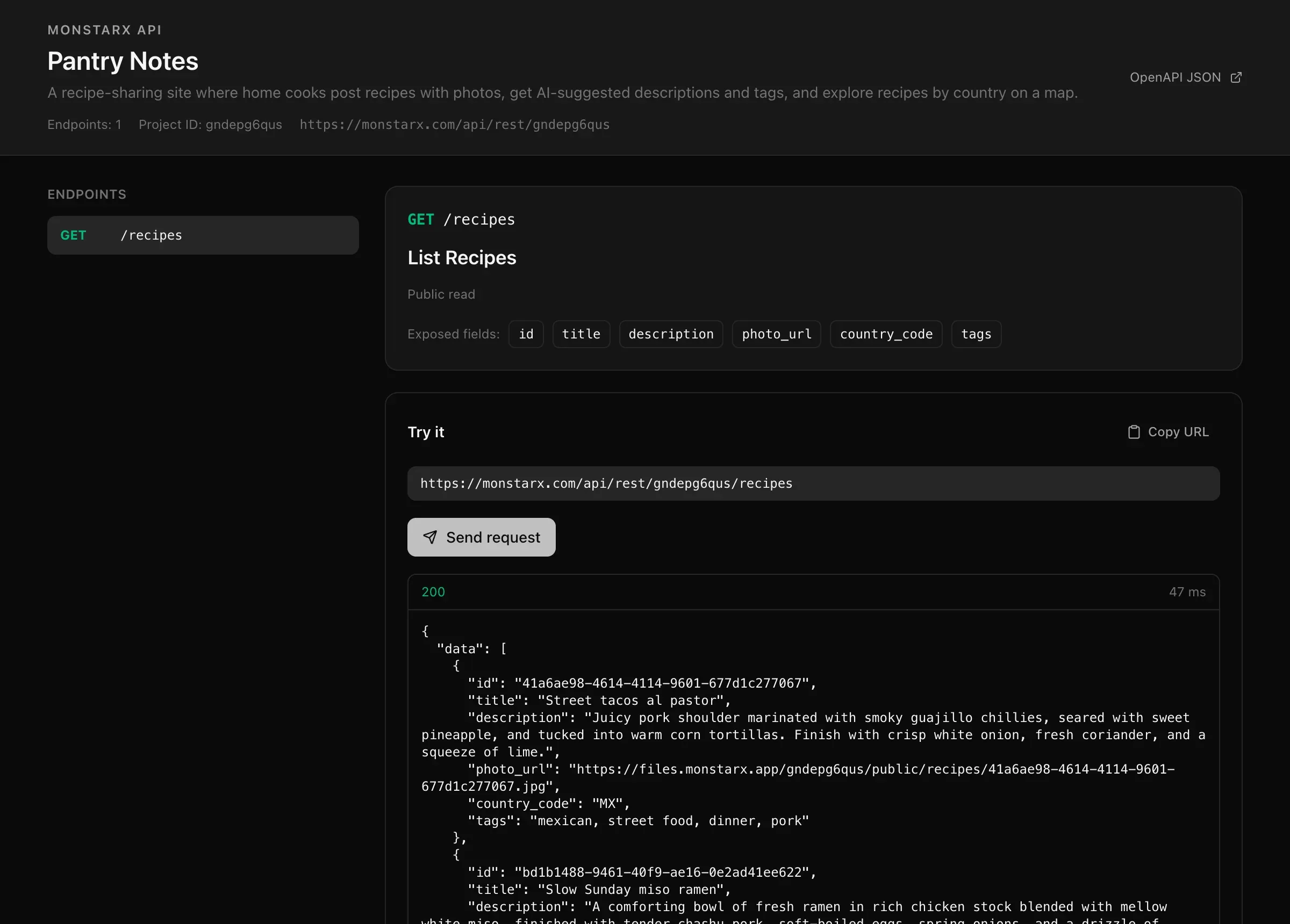The width and height of the screenshot is (1290, 924).
Task: Copy the endpoint URL with Copy URL
Action: tap(1169, 432)
